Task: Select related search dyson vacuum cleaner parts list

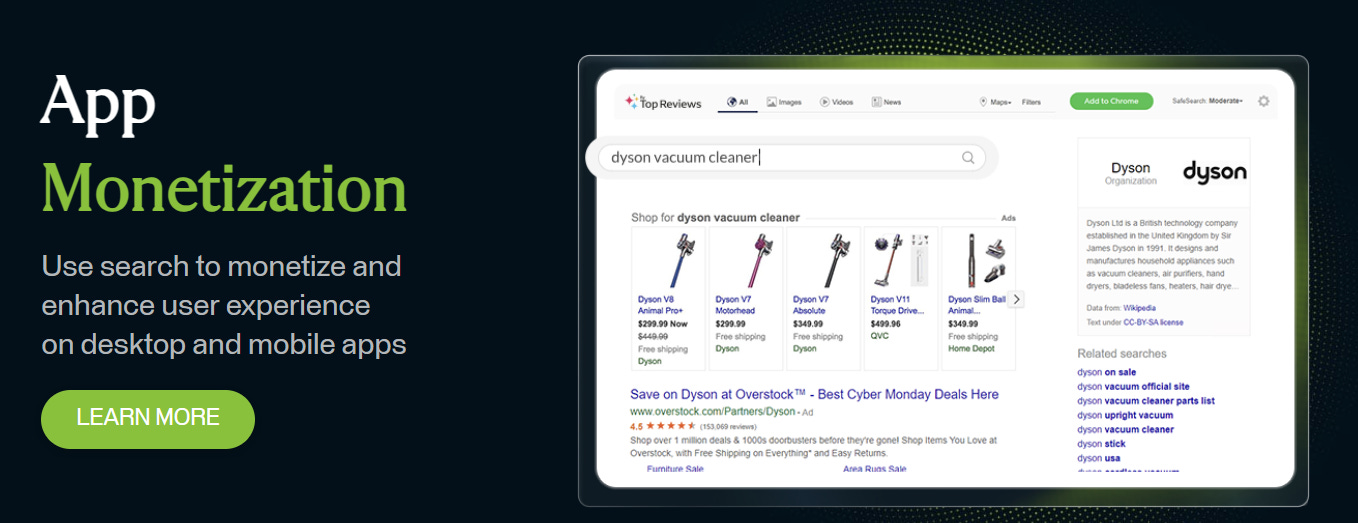Action: click(x=1146, y=401)
